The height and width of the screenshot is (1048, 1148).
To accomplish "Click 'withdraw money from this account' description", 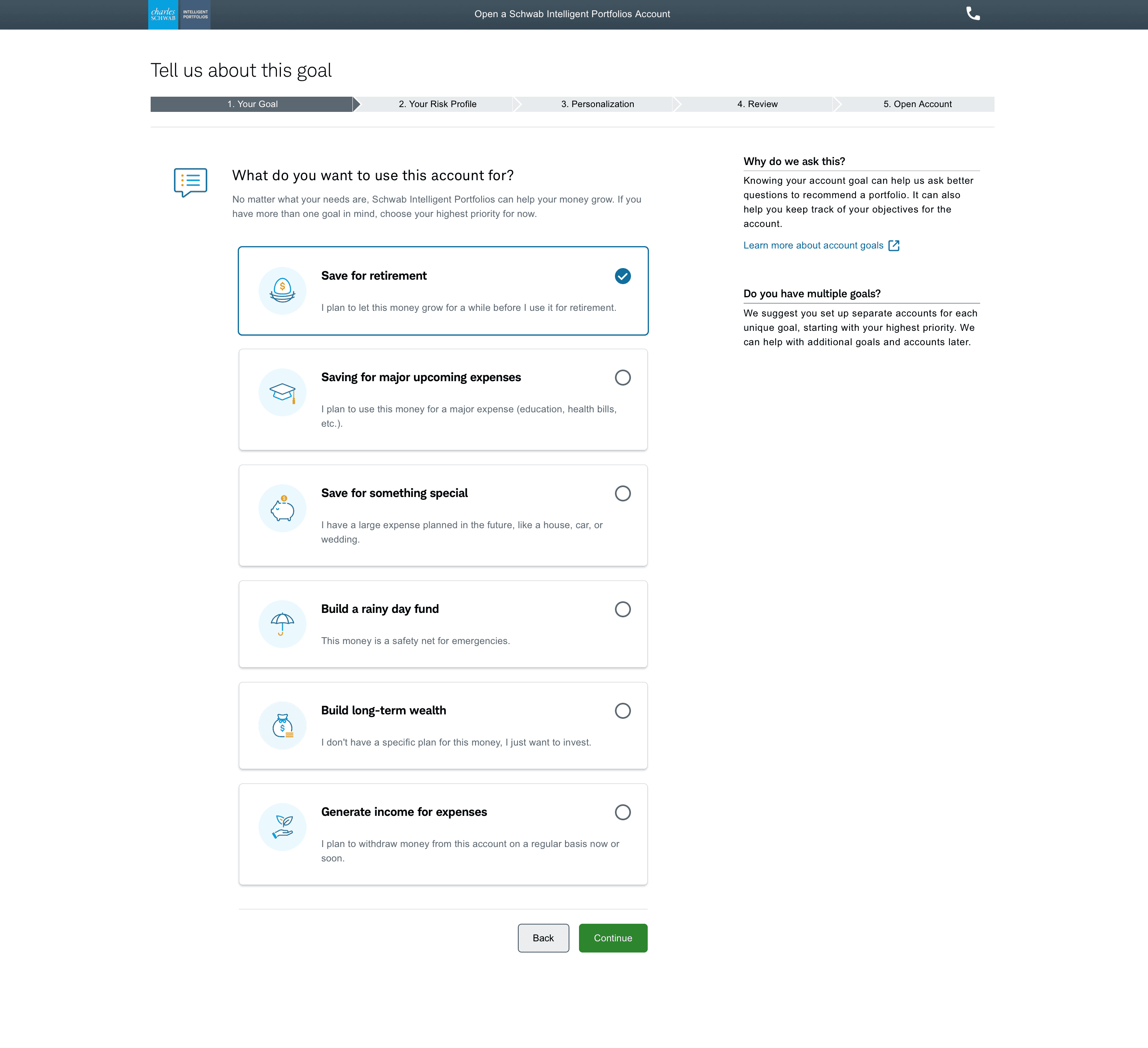I will [x=470, y=851].
